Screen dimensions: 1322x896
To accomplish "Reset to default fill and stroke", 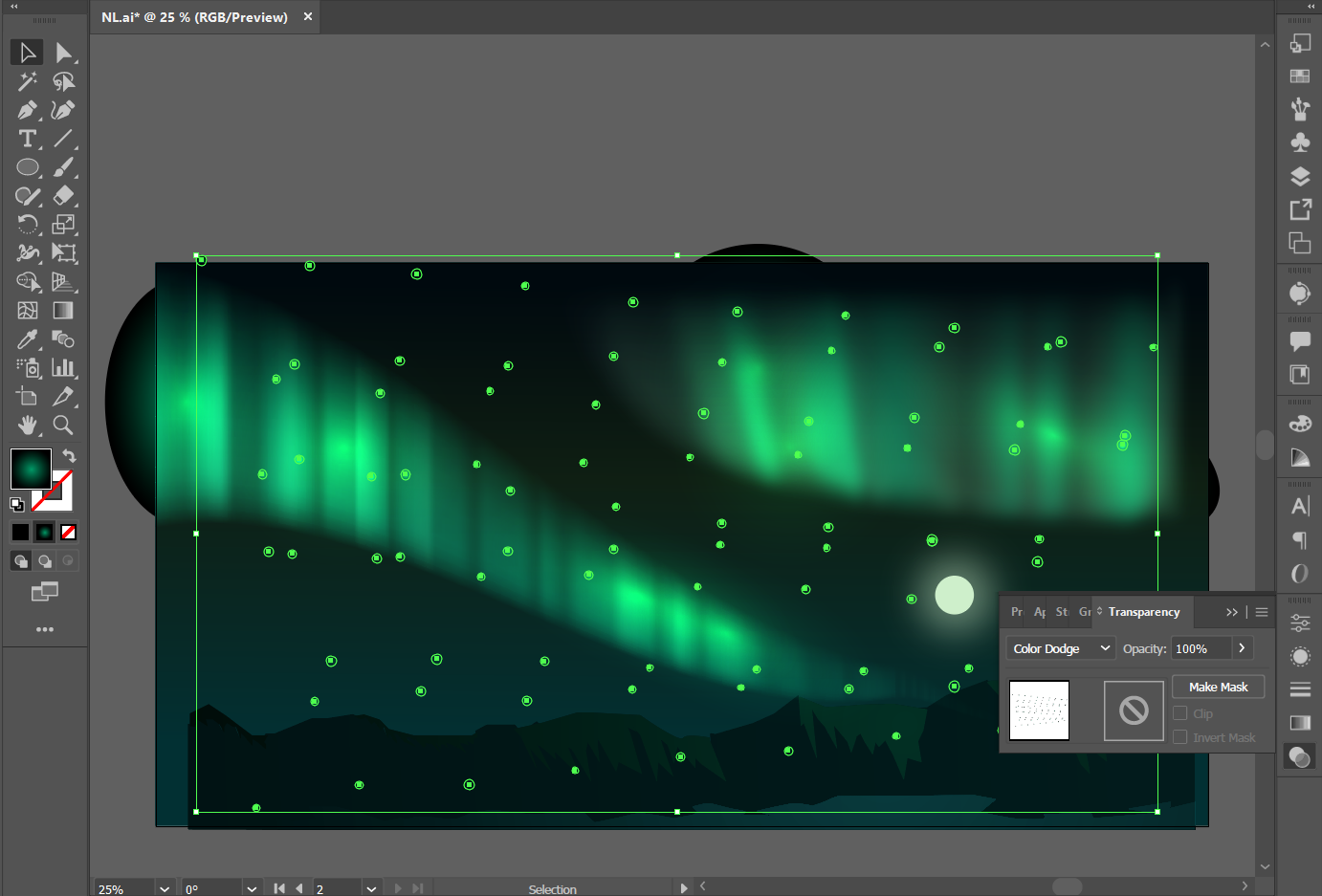I will tap(17, 504).
